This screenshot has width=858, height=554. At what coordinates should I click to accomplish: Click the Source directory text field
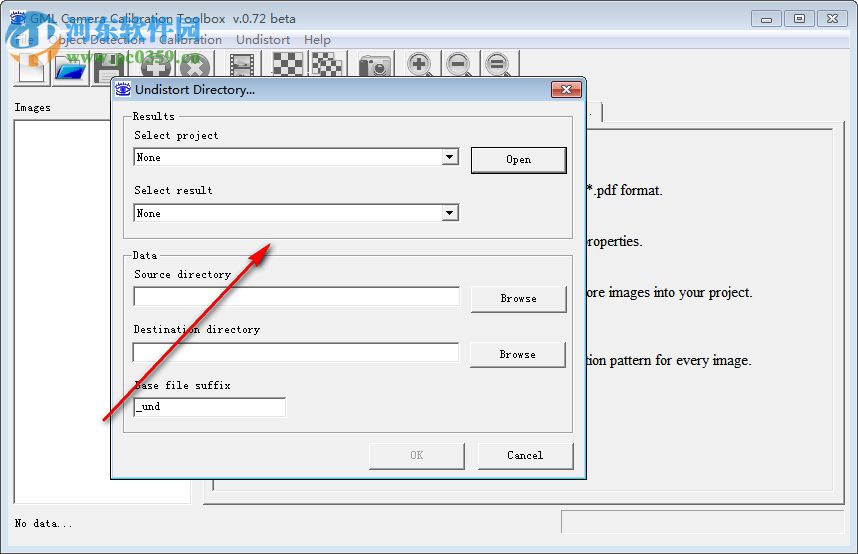(297, 296)
